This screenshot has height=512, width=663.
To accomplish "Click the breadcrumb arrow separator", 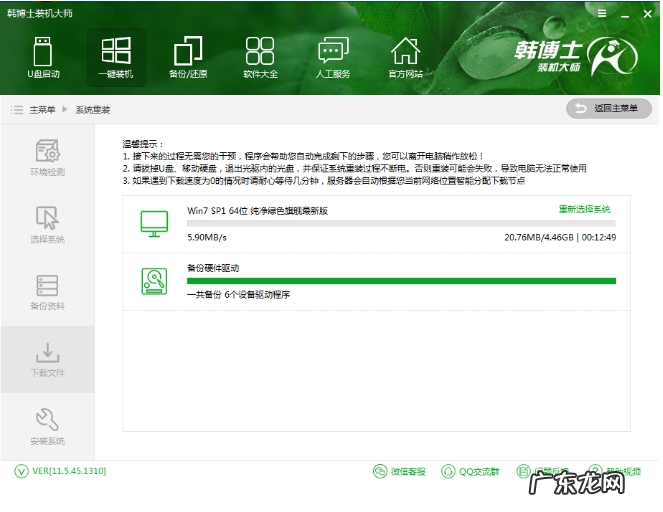I will (65, 110).
